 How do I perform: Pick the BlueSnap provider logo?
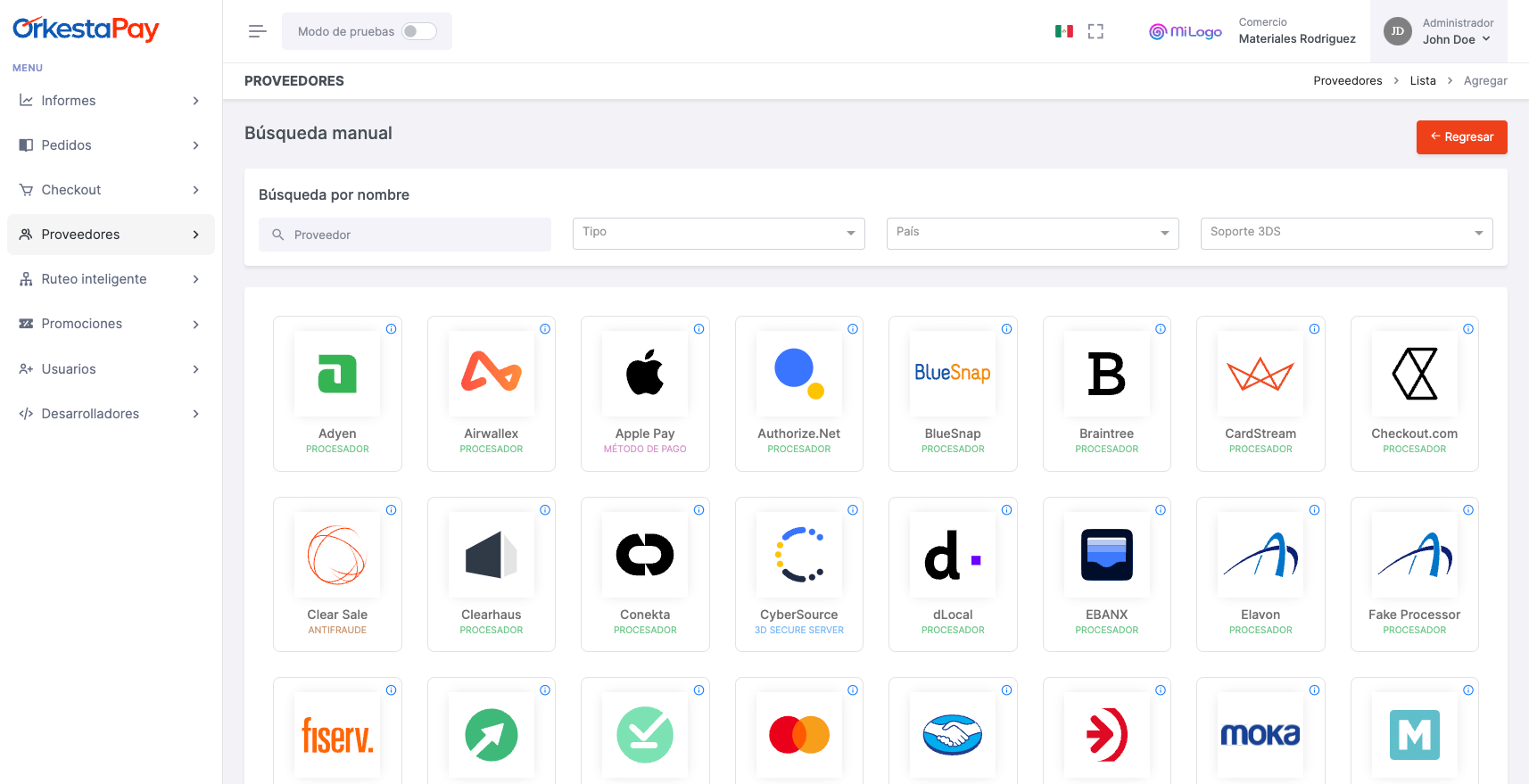coord(953,374)
